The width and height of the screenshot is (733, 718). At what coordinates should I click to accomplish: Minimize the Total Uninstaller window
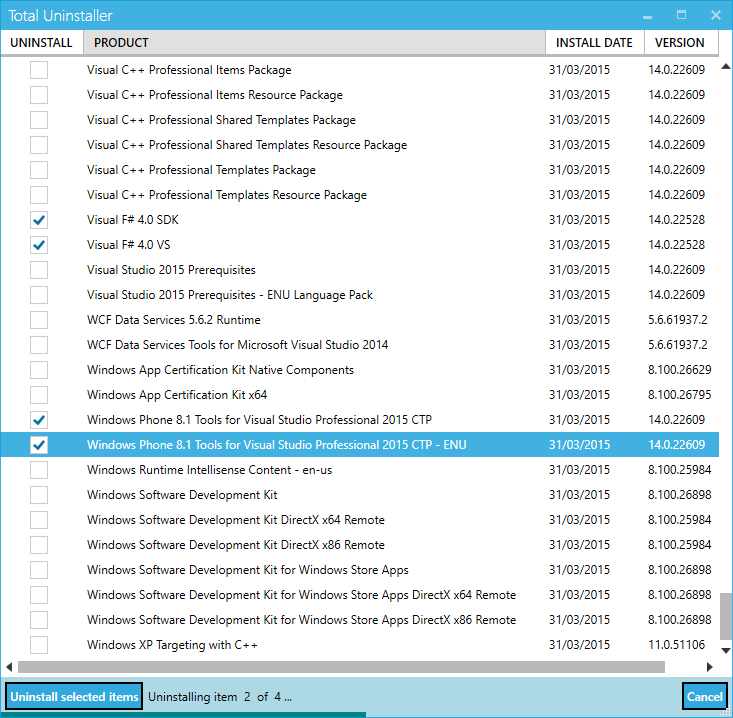click(x=647, y=16)
